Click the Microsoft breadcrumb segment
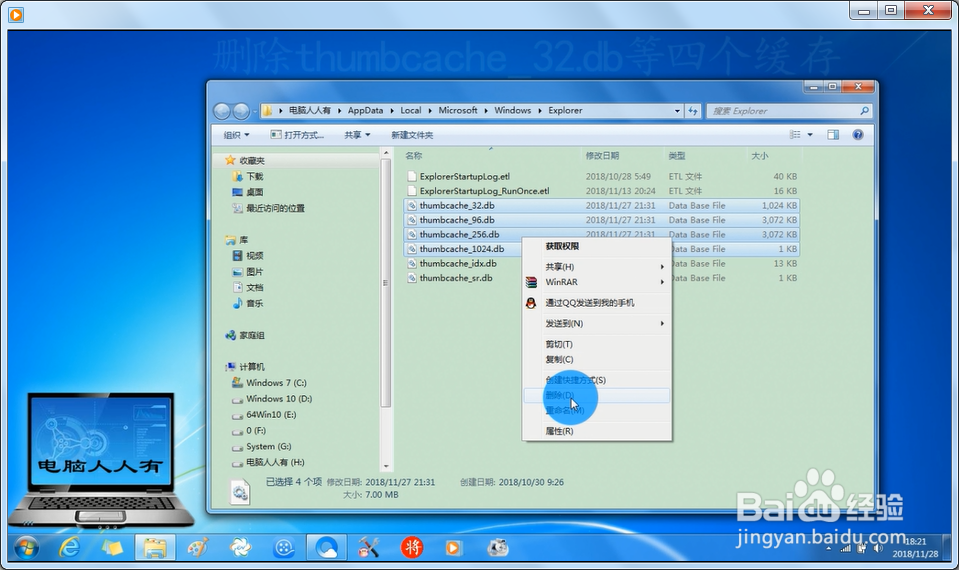Image resolution: width=959 pixels, height=570 pixels. coord(457,110)
